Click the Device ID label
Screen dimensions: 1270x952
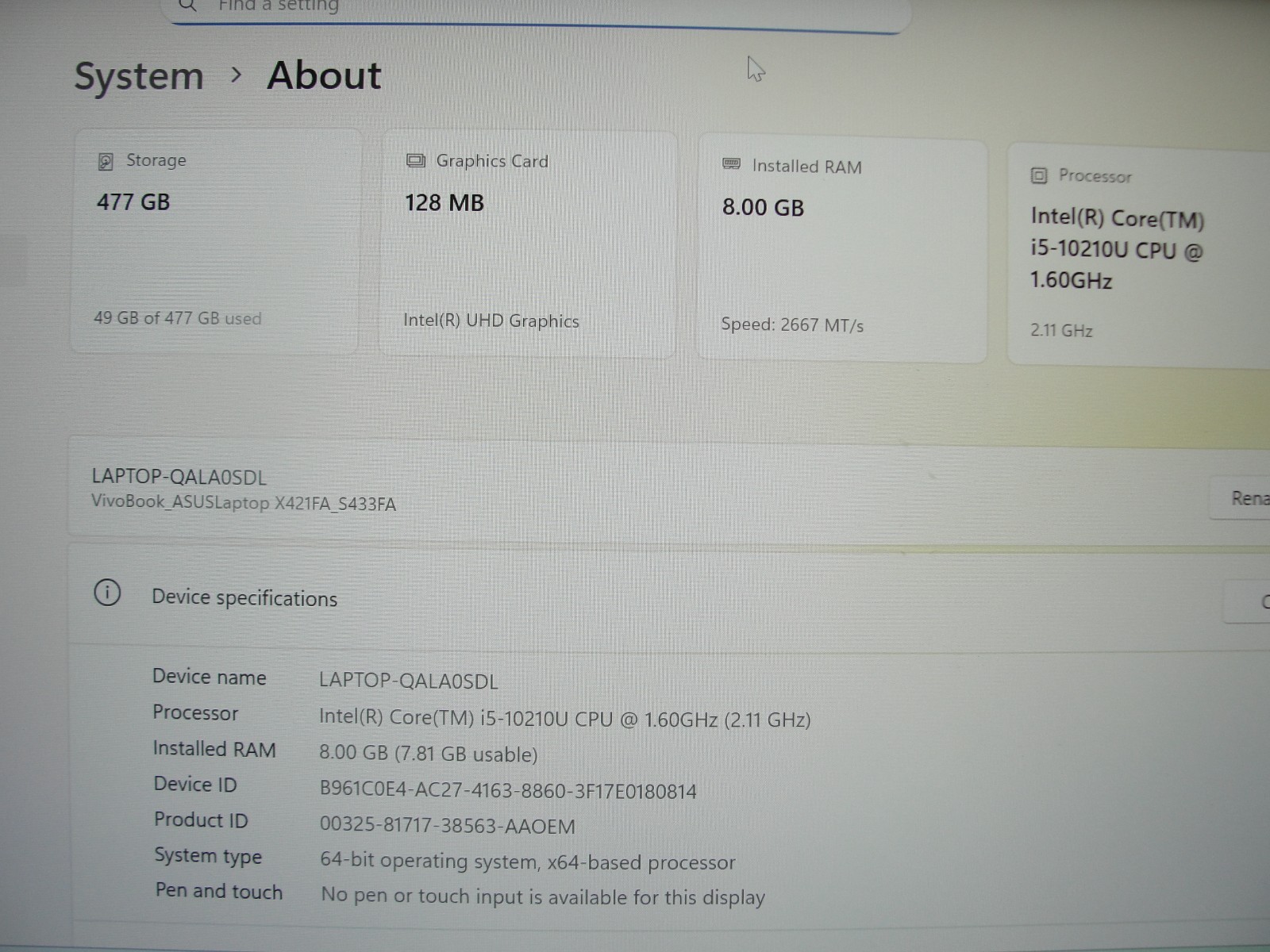[x=195, y=785]
